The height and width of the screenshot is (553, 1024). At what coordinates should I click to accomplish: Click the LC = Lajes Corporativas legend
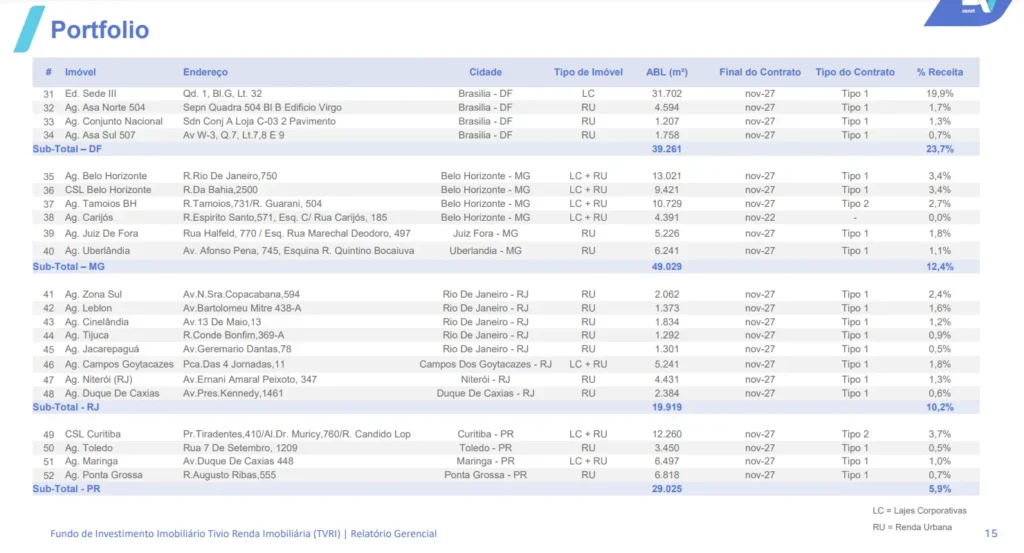[919, 511]
